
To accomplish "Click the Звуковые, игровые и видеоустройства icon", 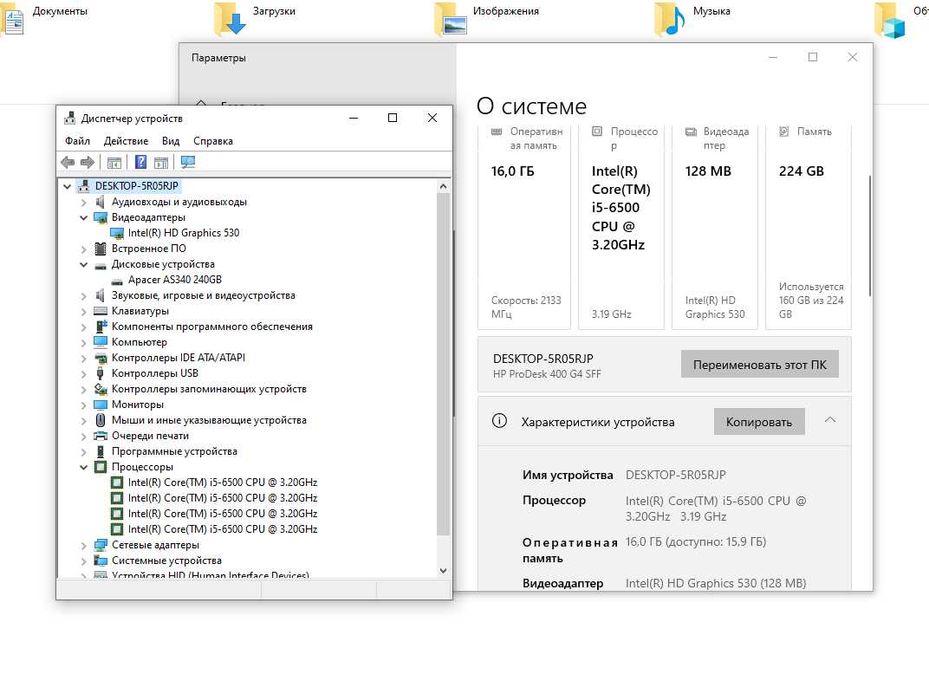I will tap(101, 295).
